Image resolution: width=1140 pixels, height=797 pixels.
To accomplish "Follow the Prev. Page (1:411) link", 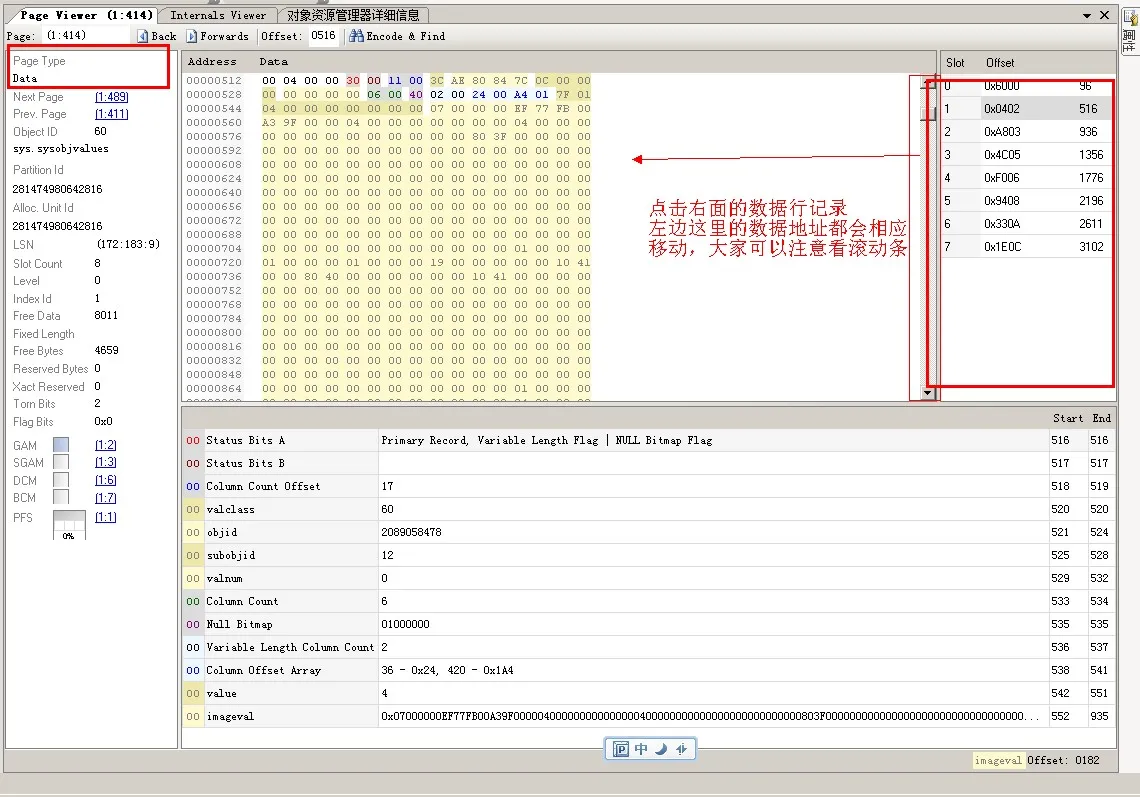I will point(111,114).
